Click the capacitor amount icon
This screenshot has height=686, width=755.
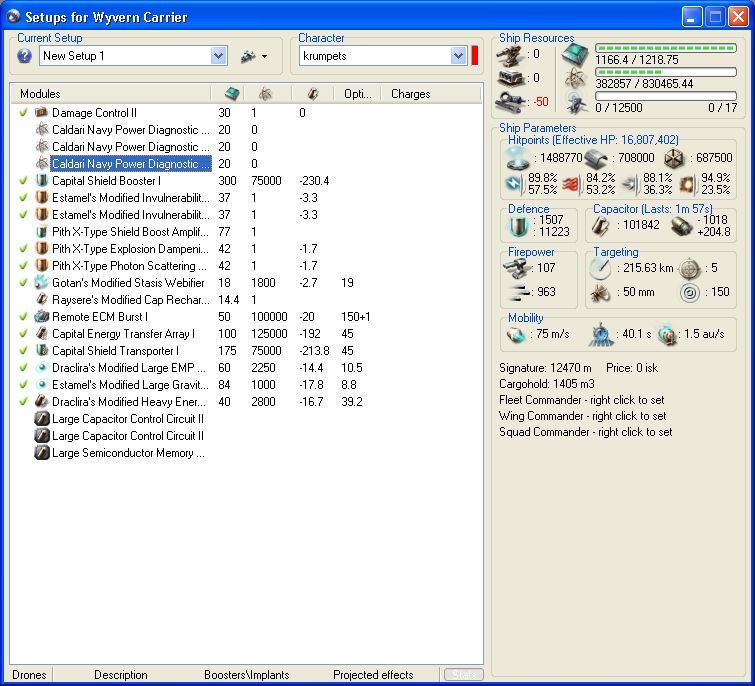(601, 225)
